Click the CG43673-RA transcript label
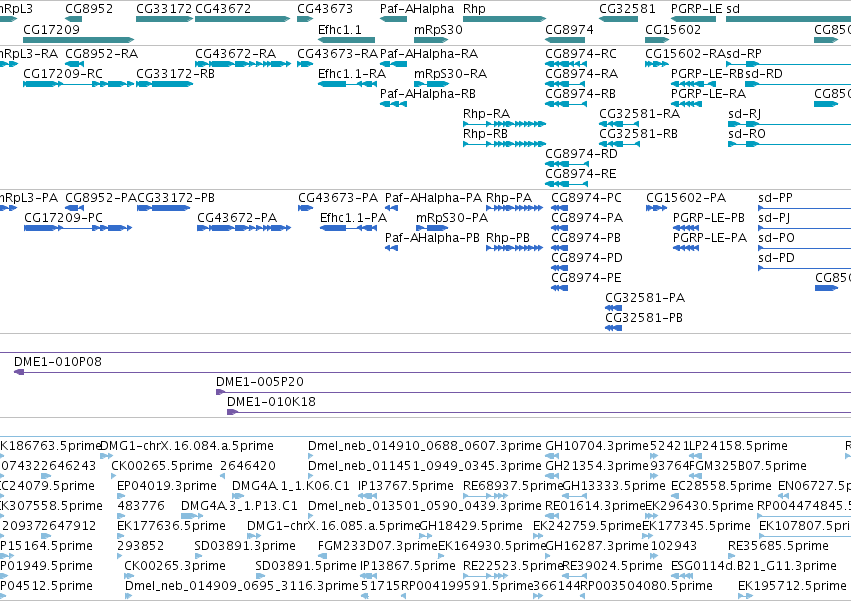The image size is (851, 601). [x=338, y=53]
